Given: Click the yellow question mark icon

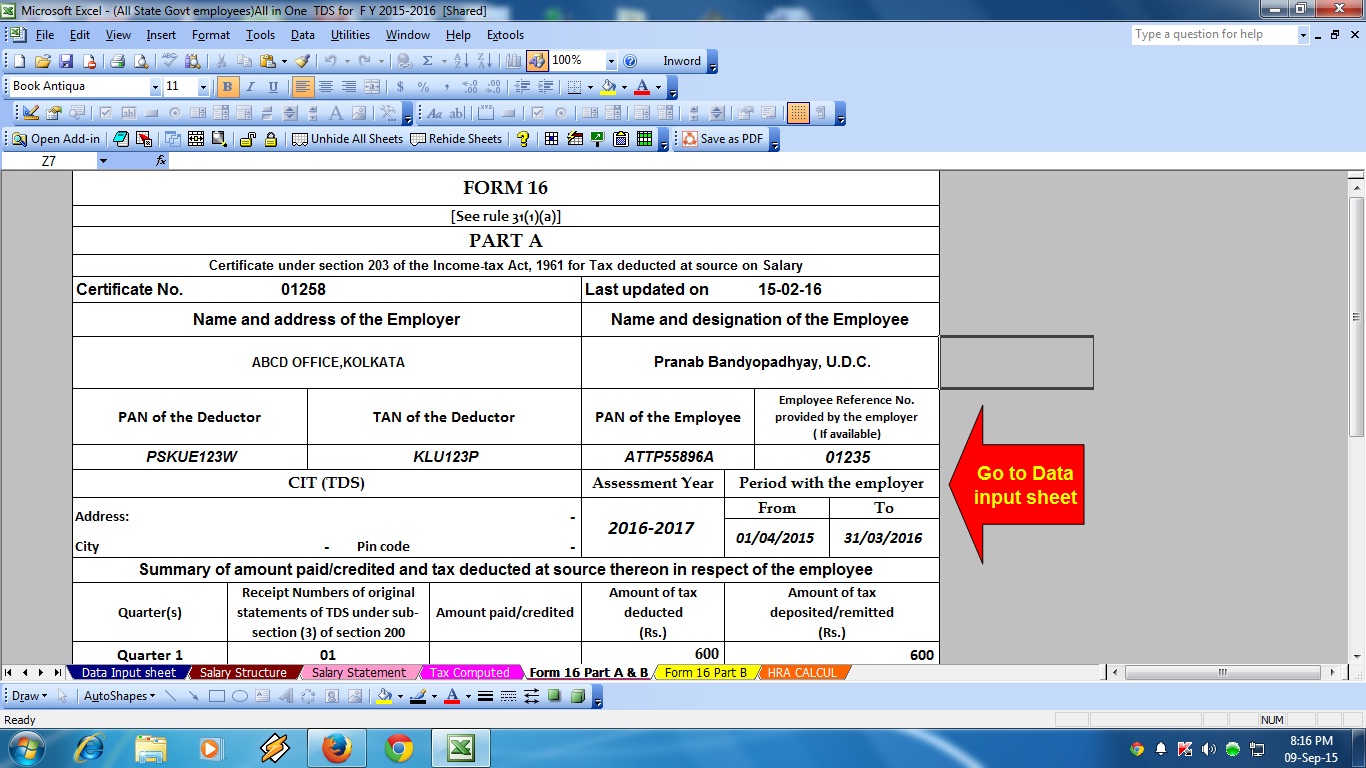Looking at the screenshot, I should (523, 139).
